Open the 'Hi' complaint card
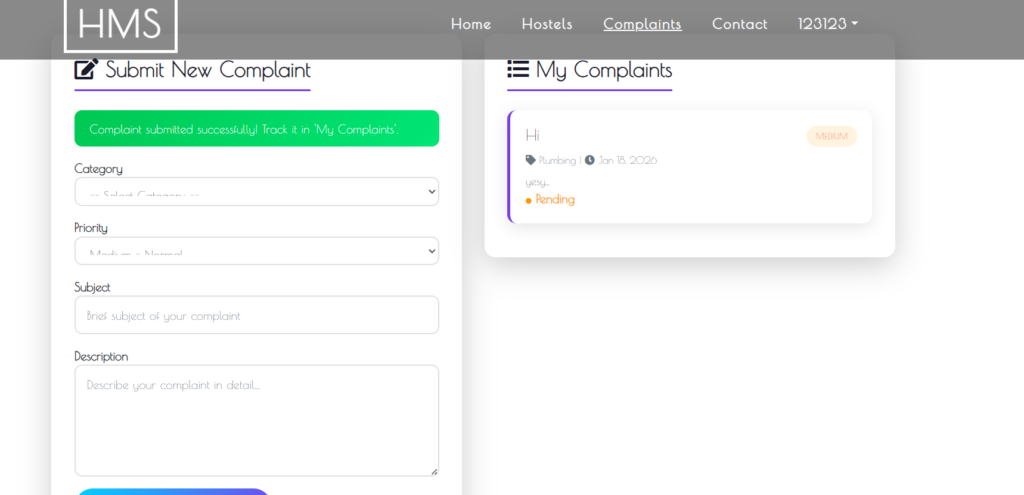This screenshot has width=1024, height=495. [x=690, y=167]
